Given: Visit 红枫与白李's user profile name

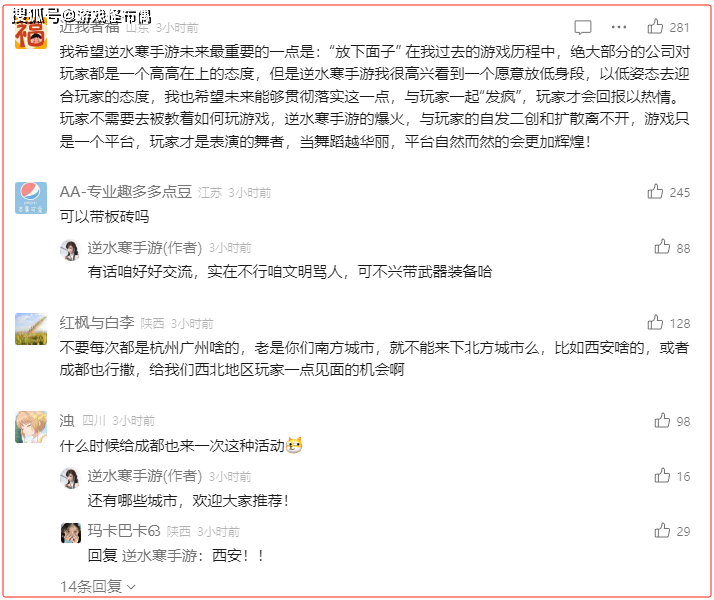Looking at the screenshot, I should coord(97,323).
